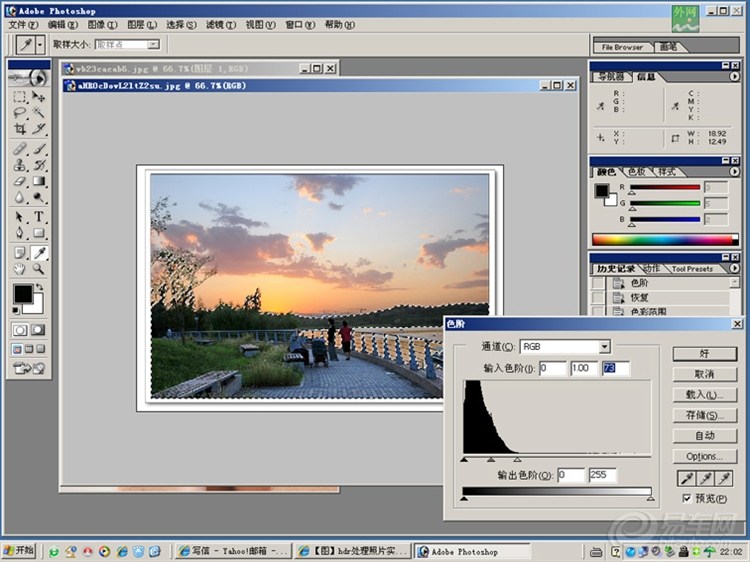Open the Color palette flyout menu

tap(734, 172)
